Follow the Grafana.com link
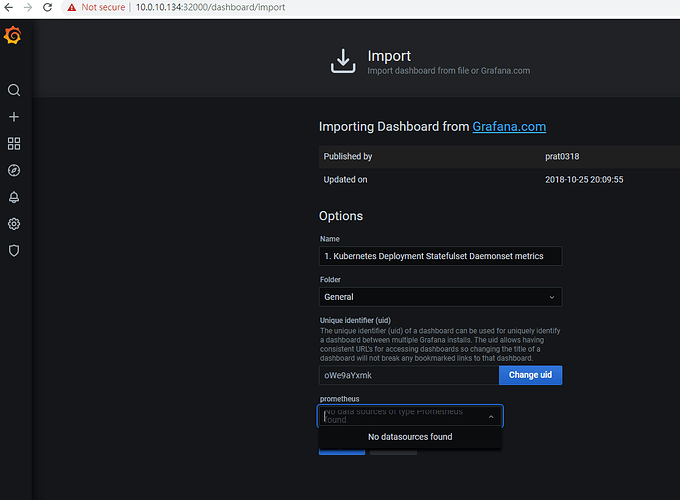The image size is (680, 500). click(509, 127)
